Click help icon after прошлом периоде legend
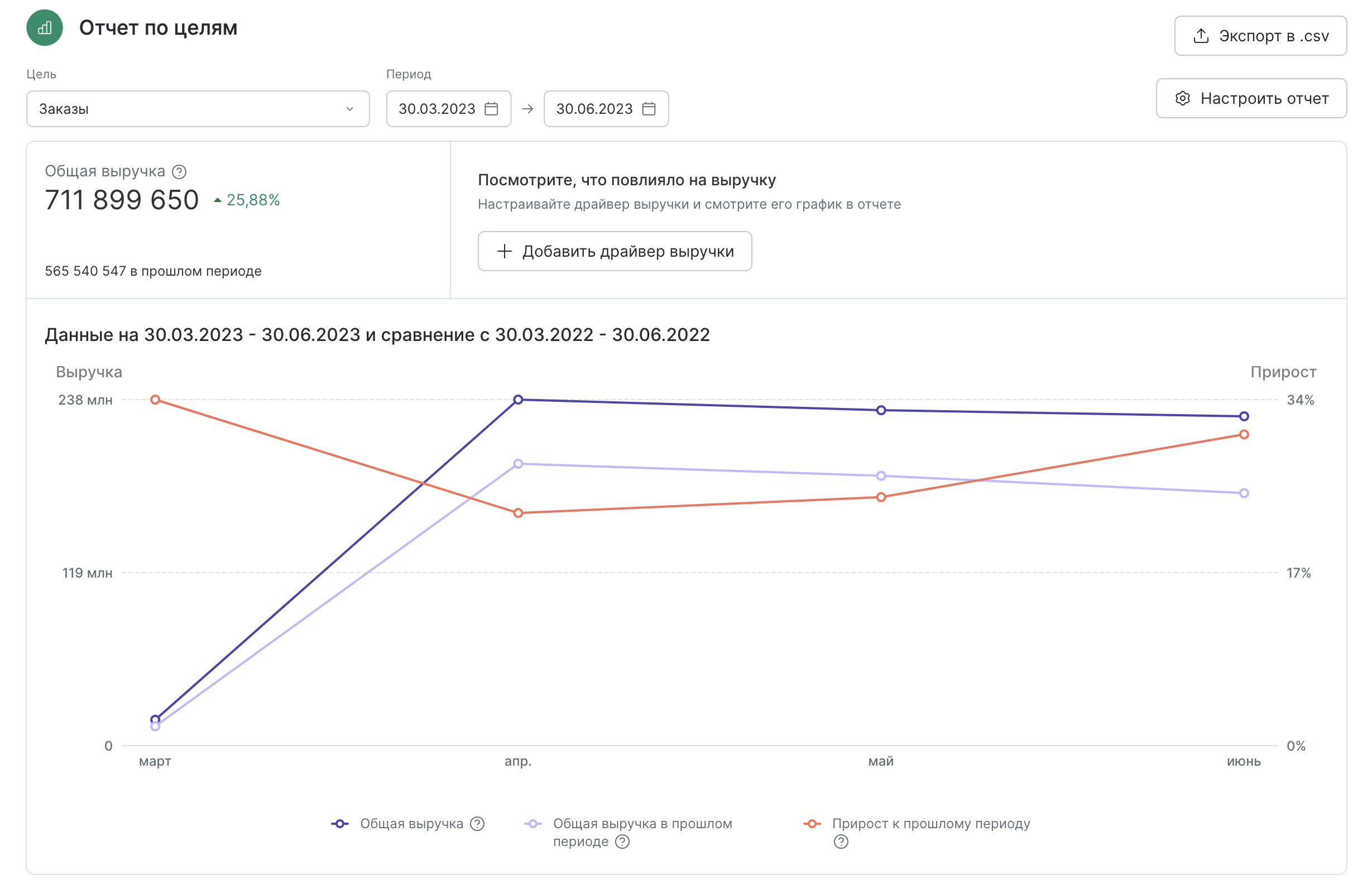 point(622,842)
